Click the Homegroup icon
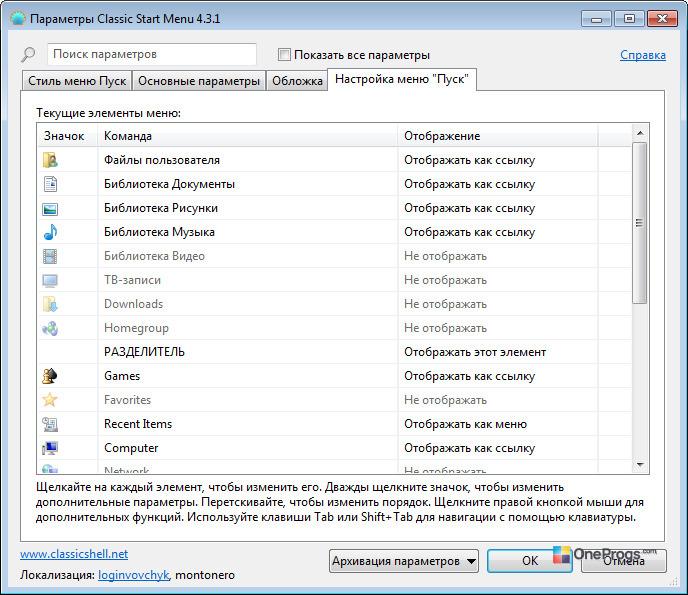This screenshot has height=595, width=688. point(50,328)
